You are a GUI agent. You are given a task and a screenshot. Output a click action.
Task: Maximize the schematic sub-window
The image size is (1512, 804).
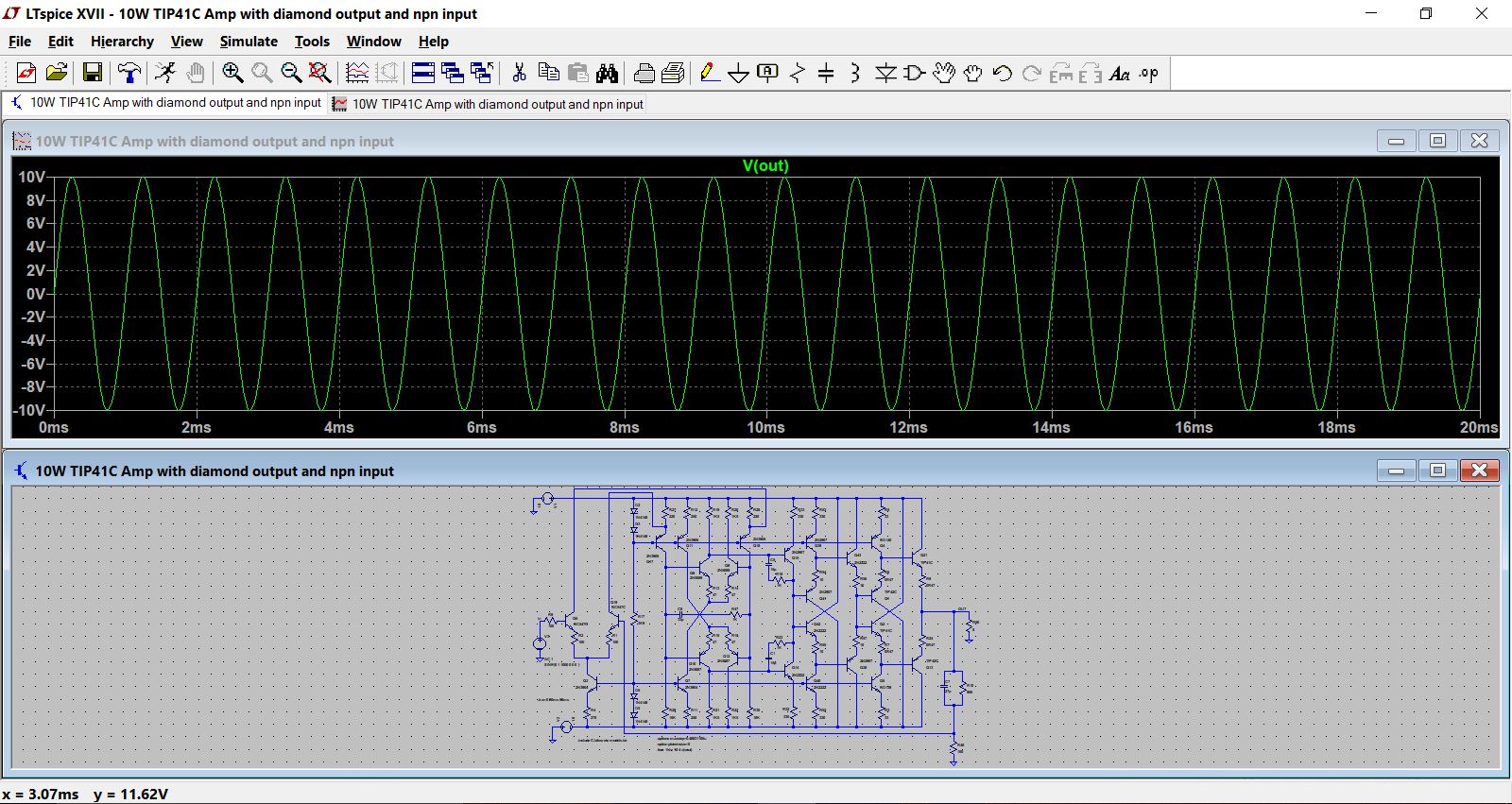point(1437,470)
